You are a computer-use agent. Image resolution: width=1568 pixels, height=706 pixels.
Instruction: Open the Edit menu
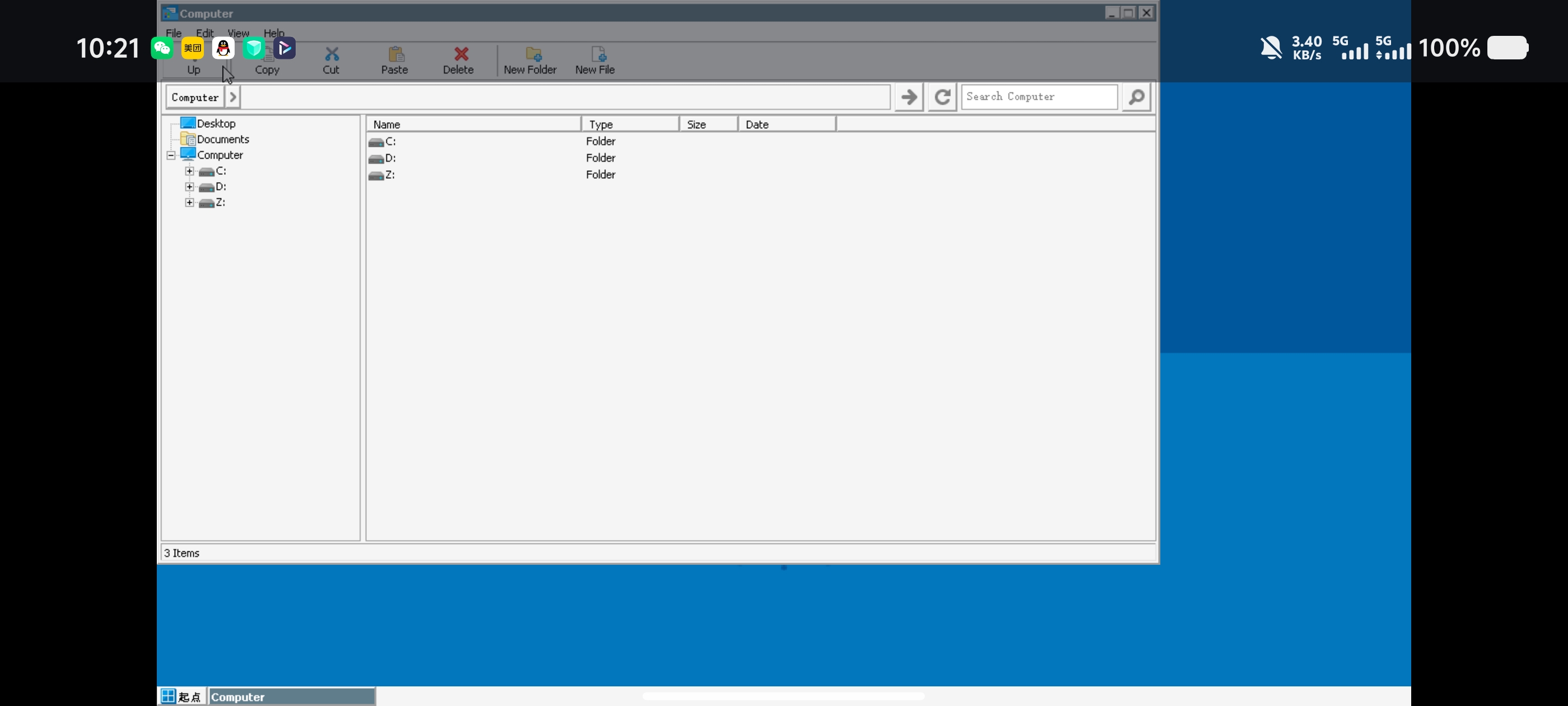(x=204, y=33)
